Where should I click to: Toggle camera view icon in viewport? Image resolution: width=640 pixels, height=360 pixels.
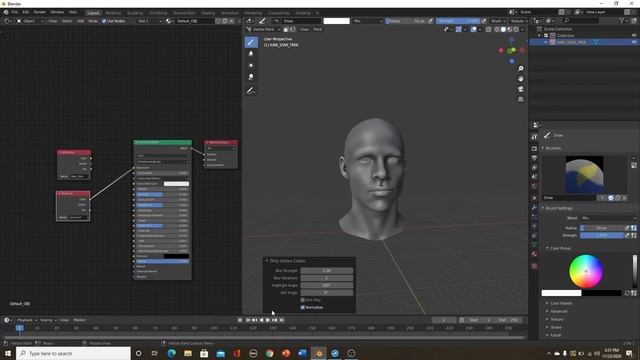coord(520,89)
